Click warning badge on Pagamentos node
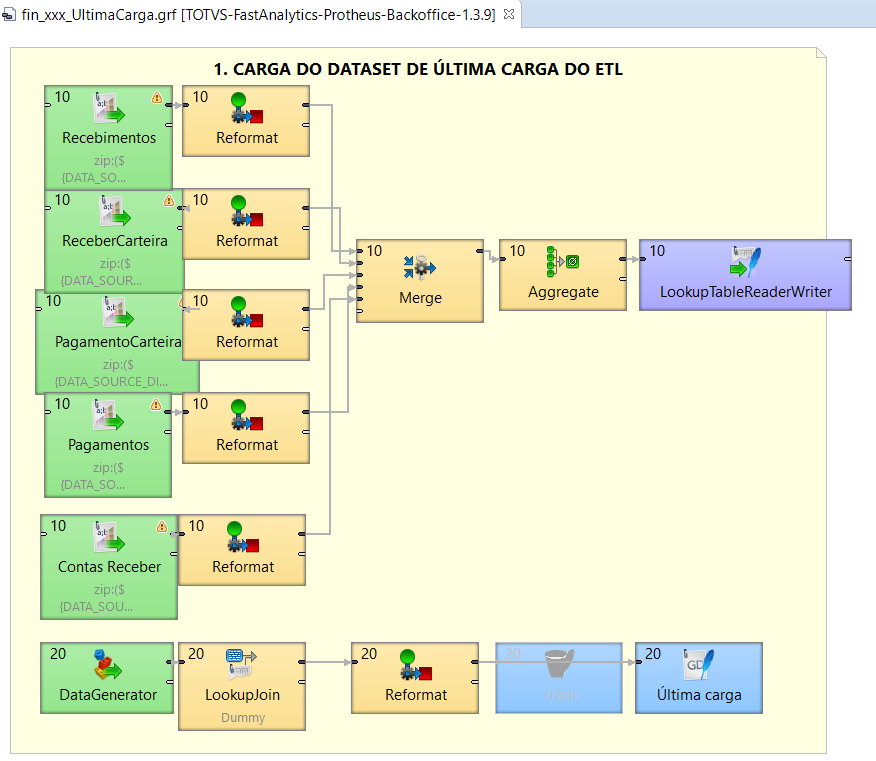This screenshot has width=876, height=761. [x=156, y=405]
